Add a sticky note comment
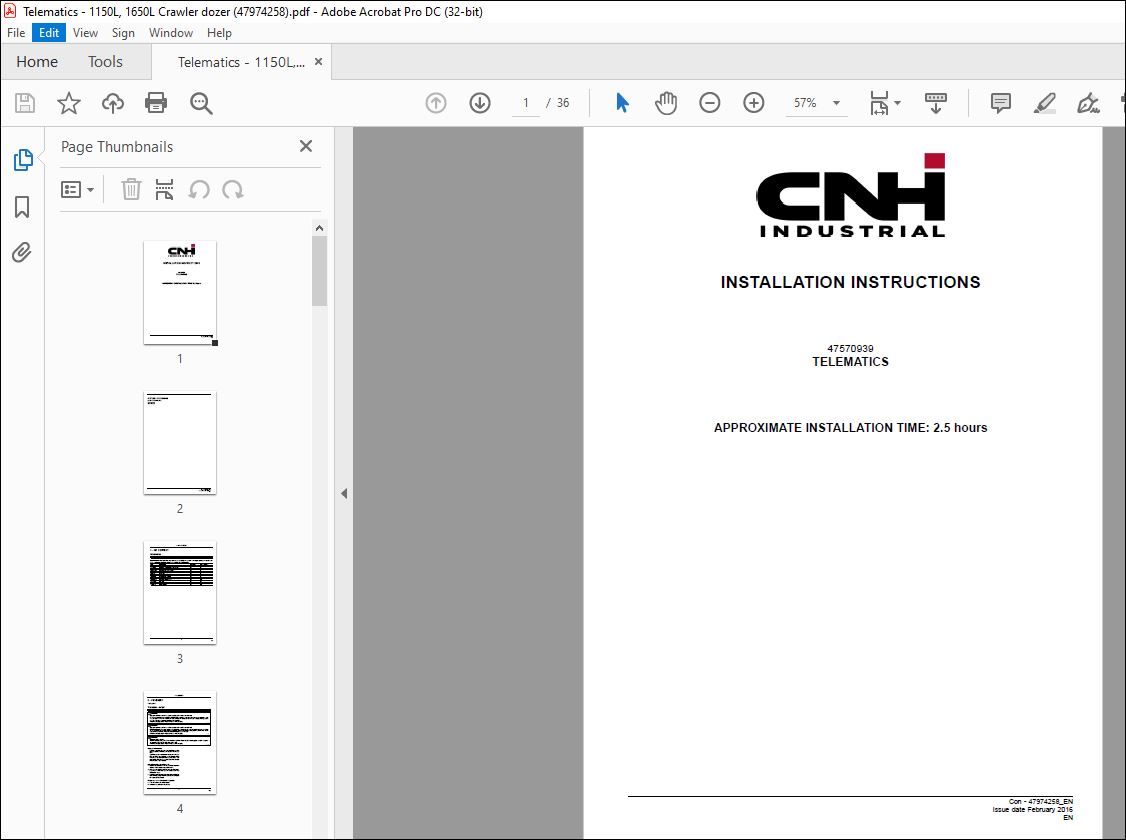This screenshot has width=1126, height=840. coord(1000,103)
